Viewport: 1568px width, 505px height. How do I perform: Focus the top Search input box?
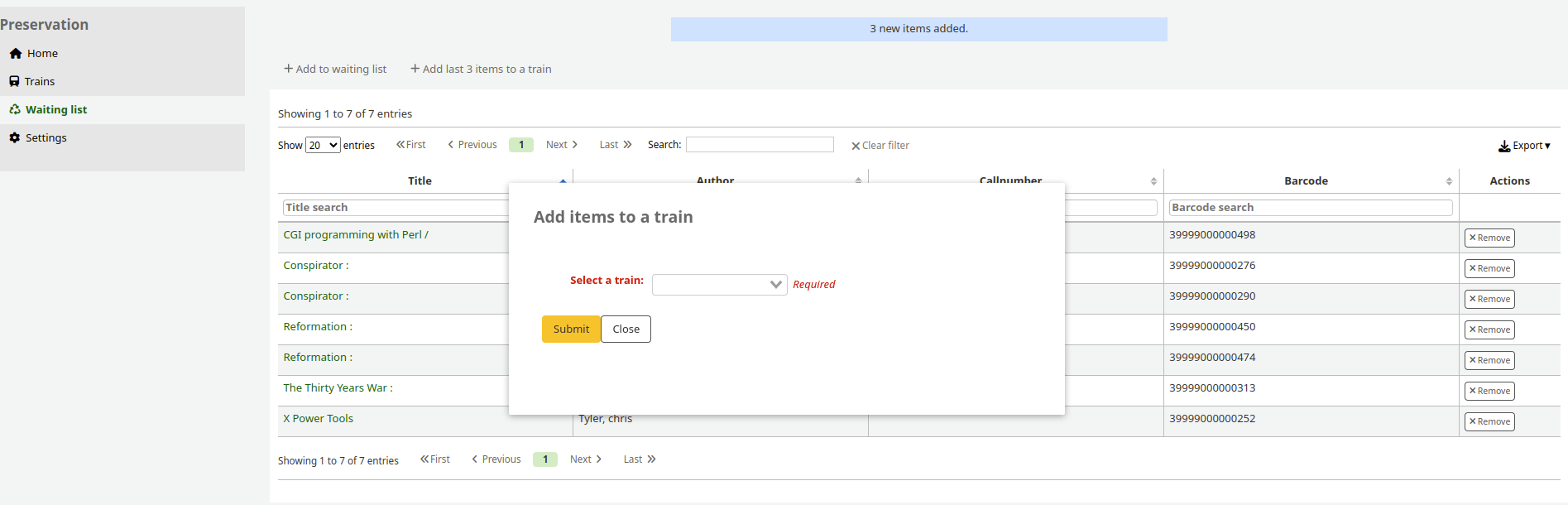pyautogui.click(x=759, y=145)
